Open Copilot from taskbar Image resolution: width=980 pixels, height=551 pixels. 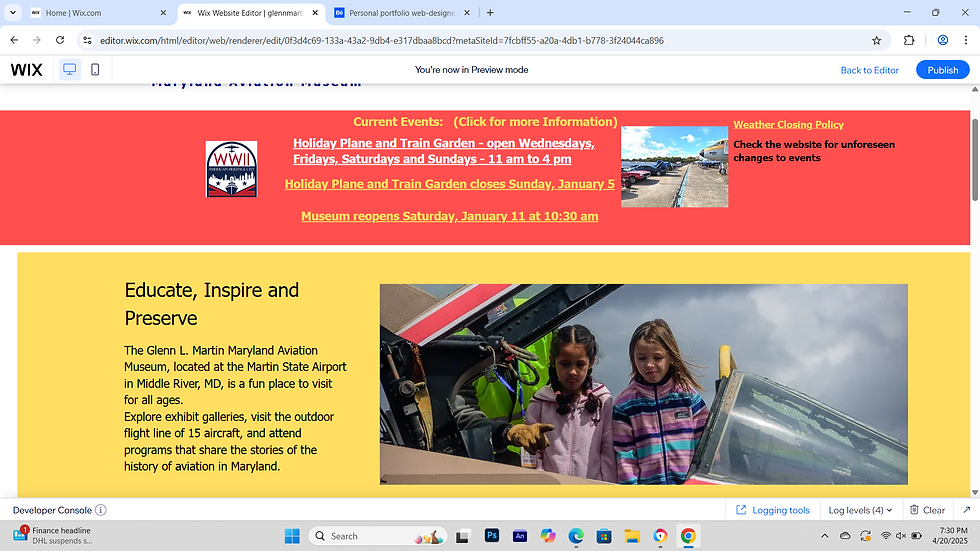548,536
